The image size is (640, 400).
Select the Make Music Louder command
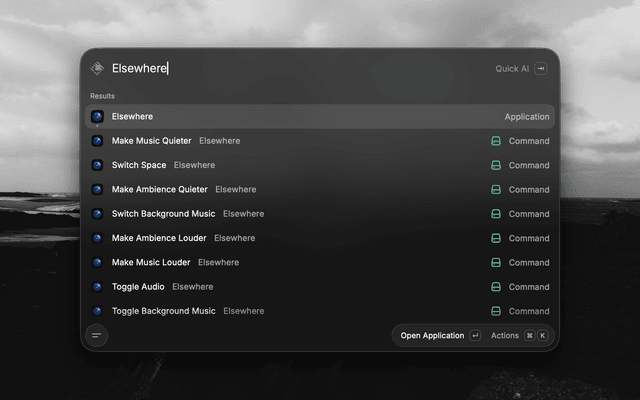320,262
